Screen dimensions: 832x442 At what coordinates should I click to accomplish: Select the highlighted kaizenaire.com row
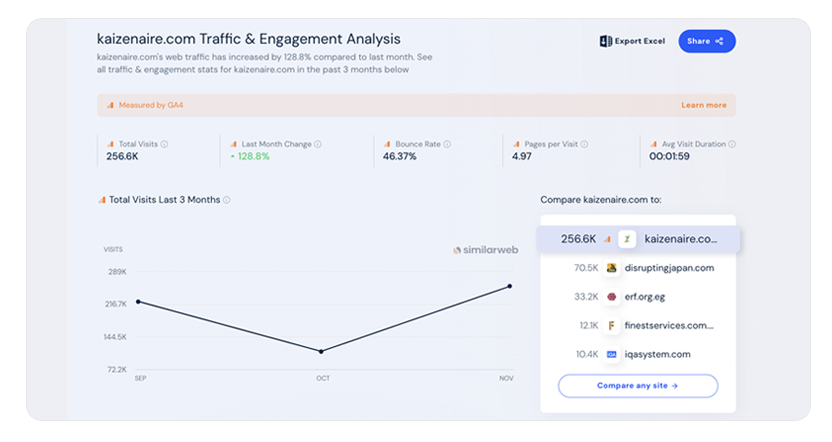(x=638, y=239)
